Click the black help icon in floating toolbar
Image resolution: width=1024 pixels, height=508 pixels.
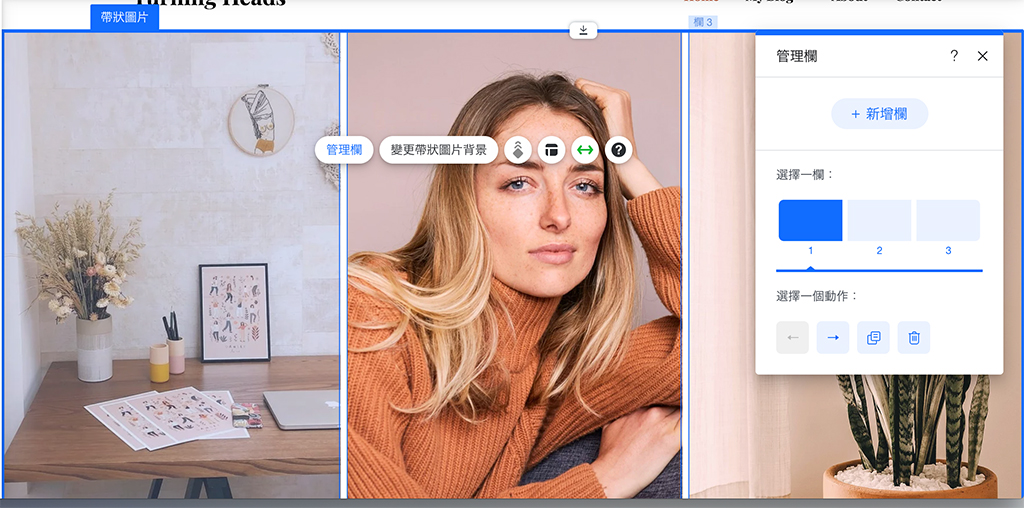coord(619,150)
